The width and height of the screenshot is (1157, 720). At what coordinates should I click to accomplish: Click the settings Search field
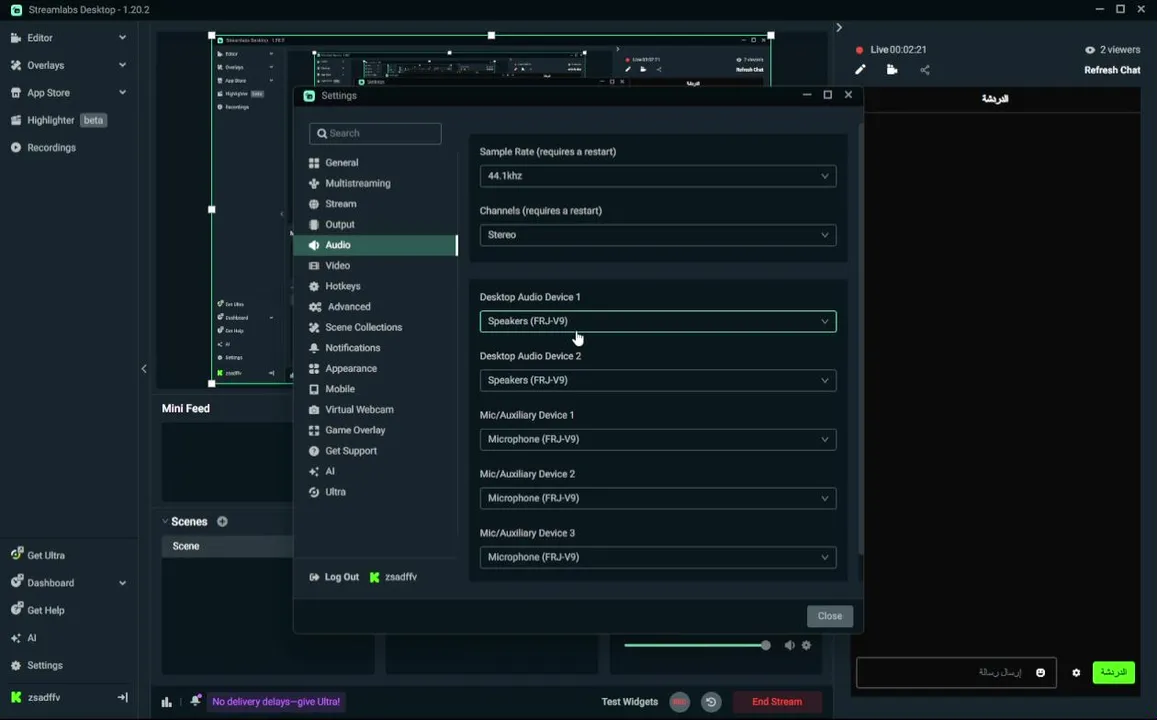[376, 134]
